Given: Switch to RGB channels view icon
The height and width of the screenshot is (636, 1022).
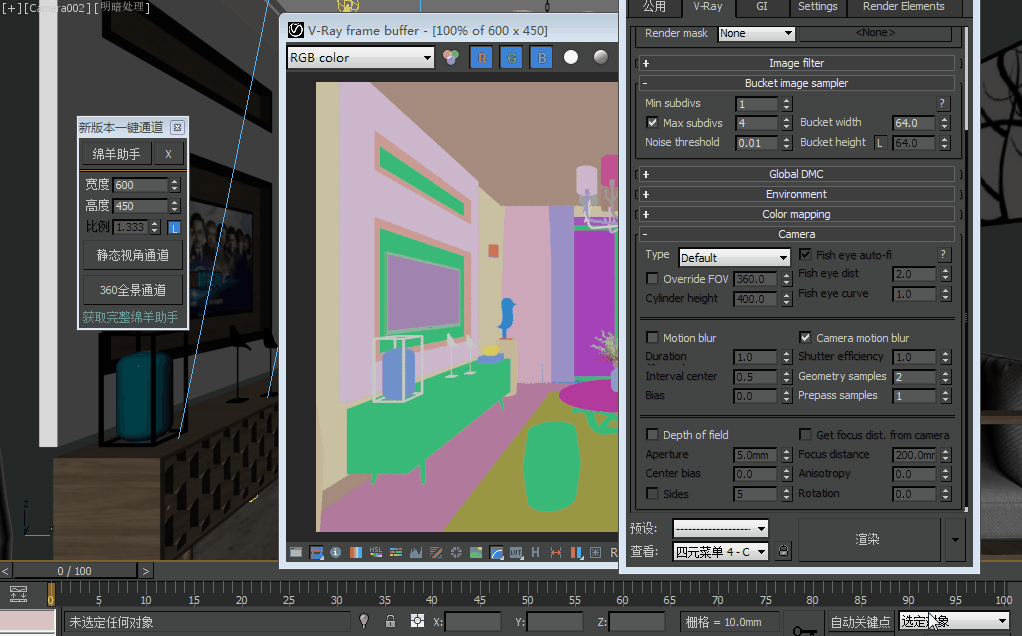Looking at the screenshot, I should (x=451, y=58).
